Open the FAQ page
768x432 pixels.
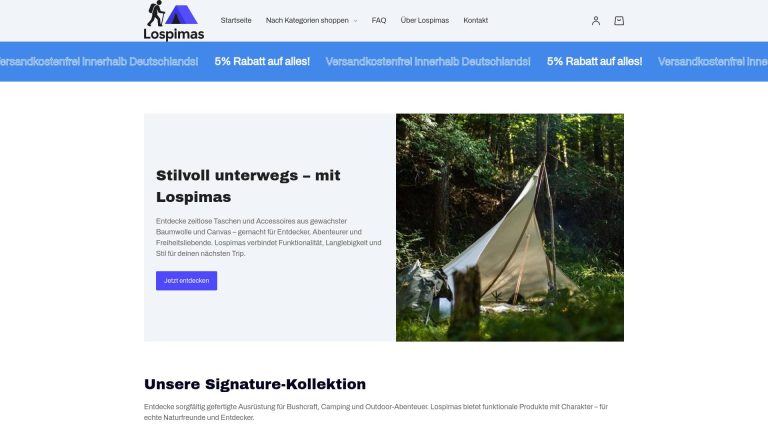[379, 21]
